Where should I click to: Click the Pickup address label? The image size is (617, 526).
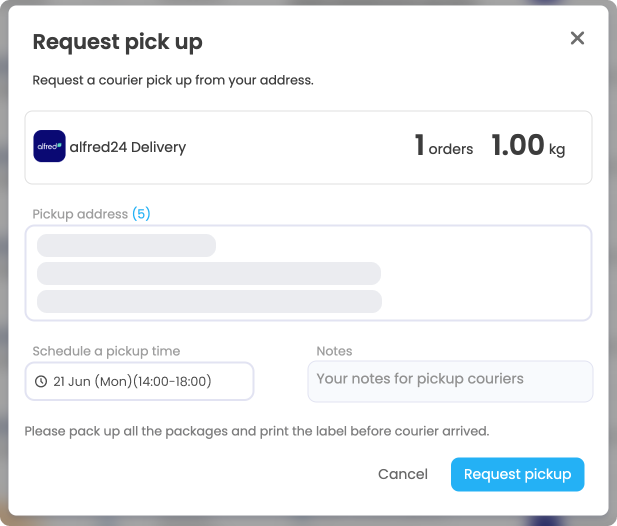coord(80,214)
